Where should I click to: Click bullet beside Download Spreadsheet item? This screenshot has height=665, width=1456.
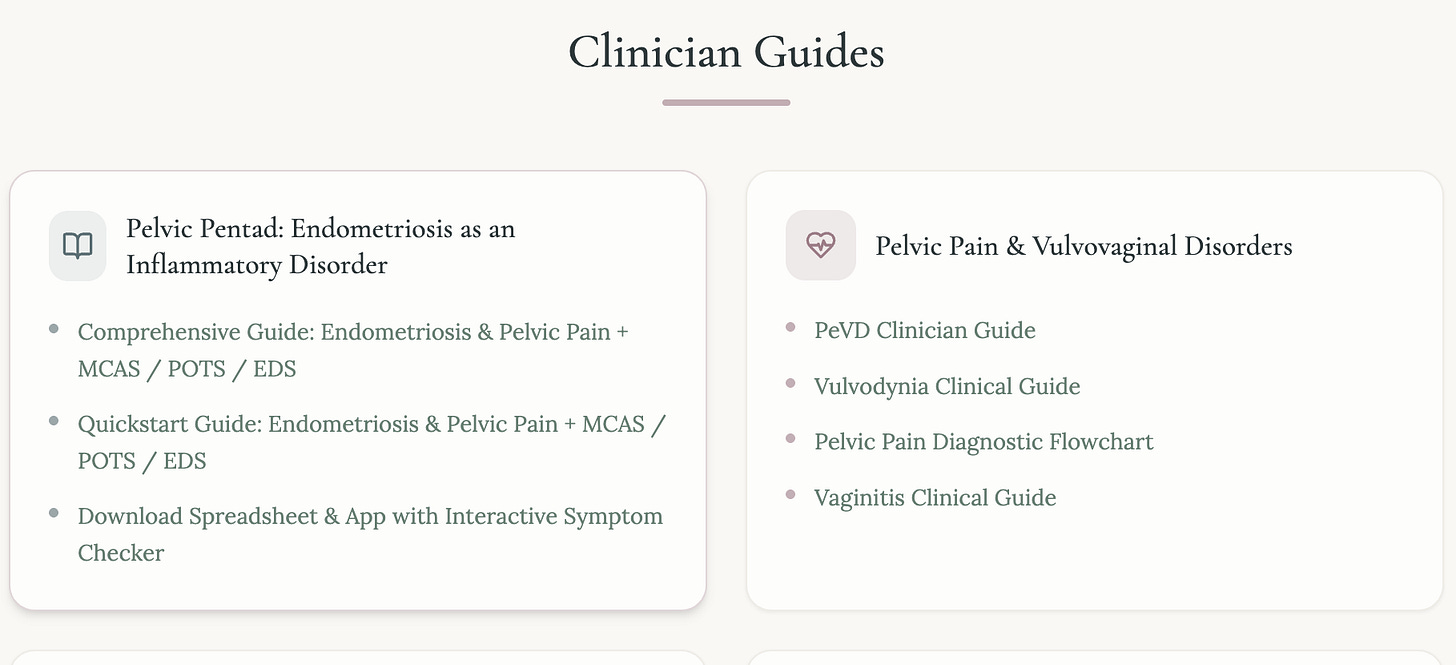54,513
